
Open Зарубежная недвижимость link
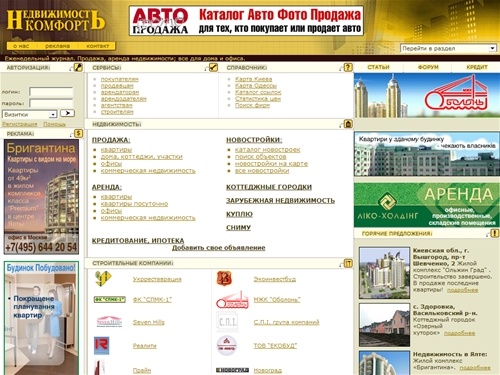point(280,201)
